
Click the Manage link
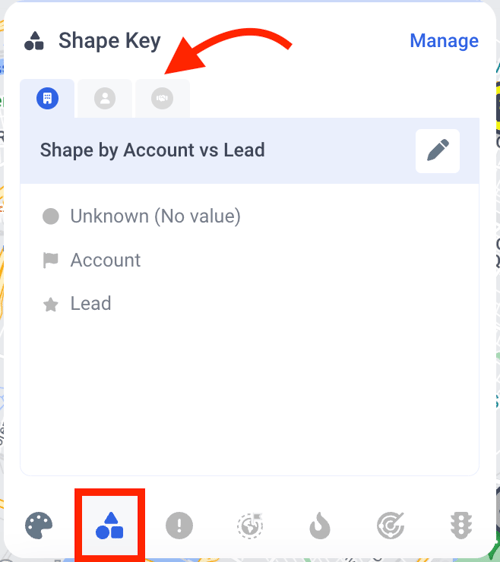pyautogui.click(x=444, y=41)
